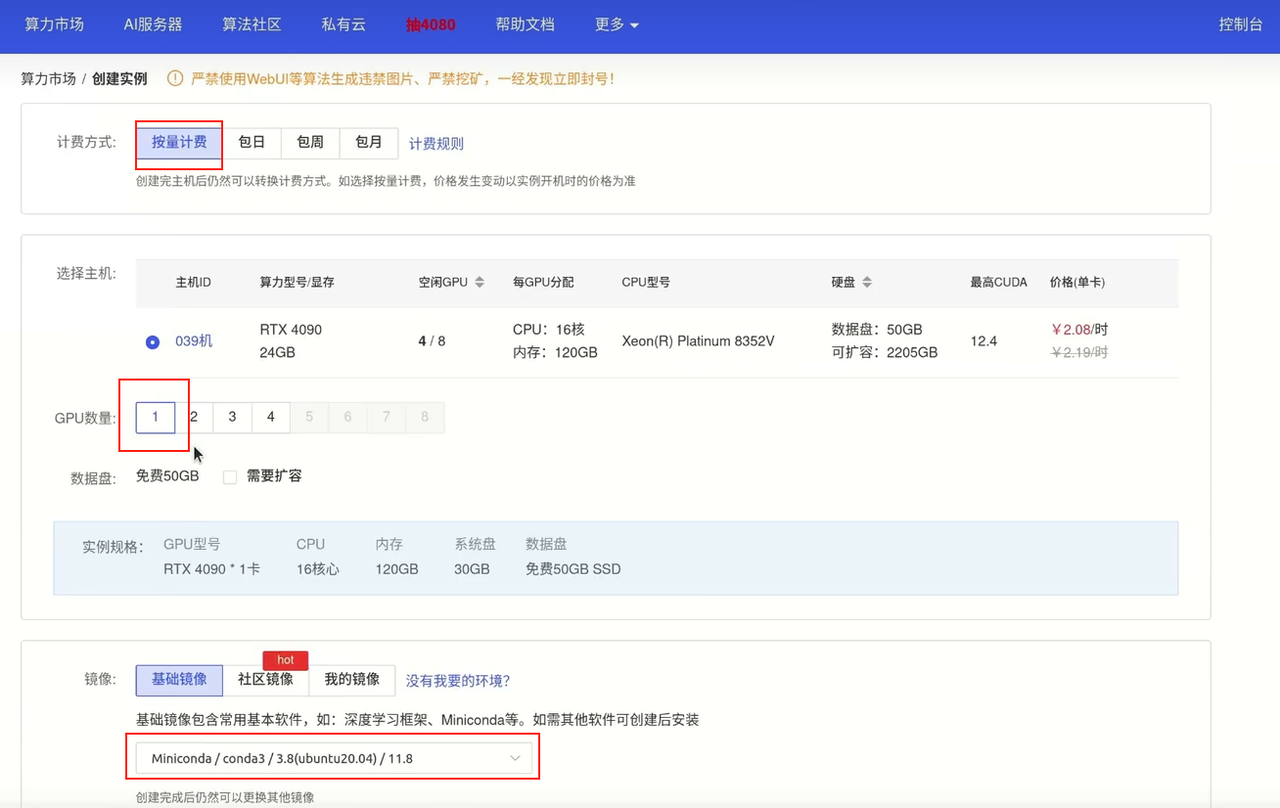
Task: Set GPU数量 to 2
Action: tap(194, 417)
